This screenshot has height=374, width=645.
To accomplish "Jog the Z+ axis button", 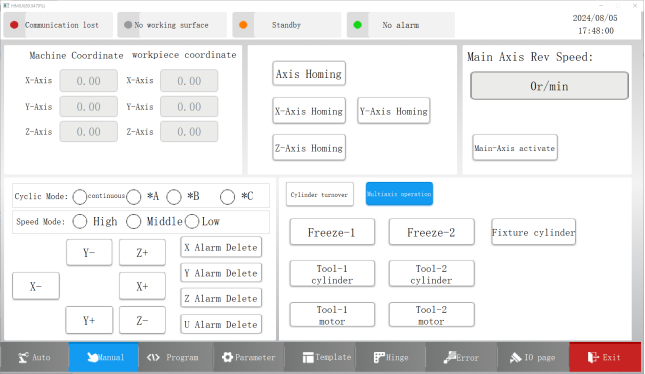I will click(x=142, y=252).
